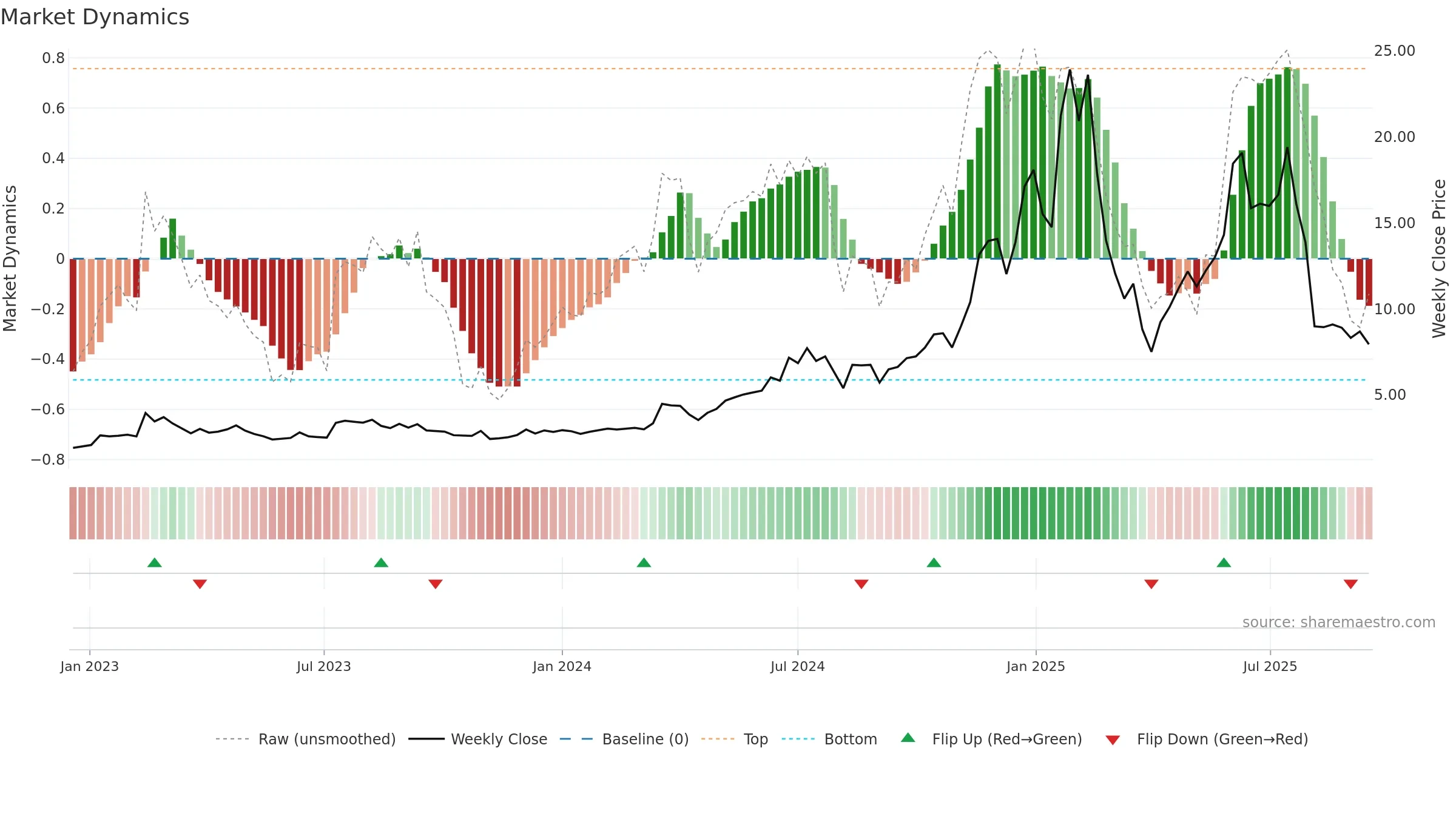
Task: Click the Raw (unsmoothed) legend entry
Action: point(305,739)
